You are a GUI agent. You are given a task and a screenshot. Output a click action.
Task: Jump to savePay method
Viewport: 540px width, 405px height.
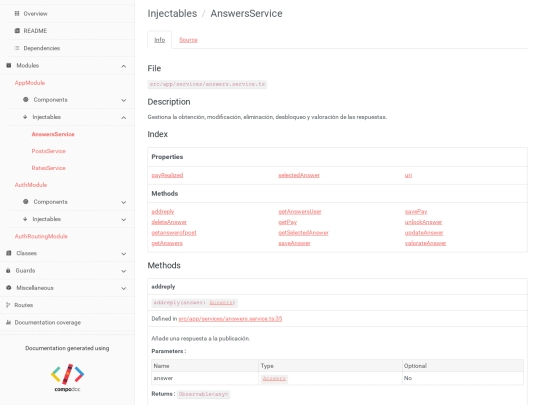(x=416, y=211)
